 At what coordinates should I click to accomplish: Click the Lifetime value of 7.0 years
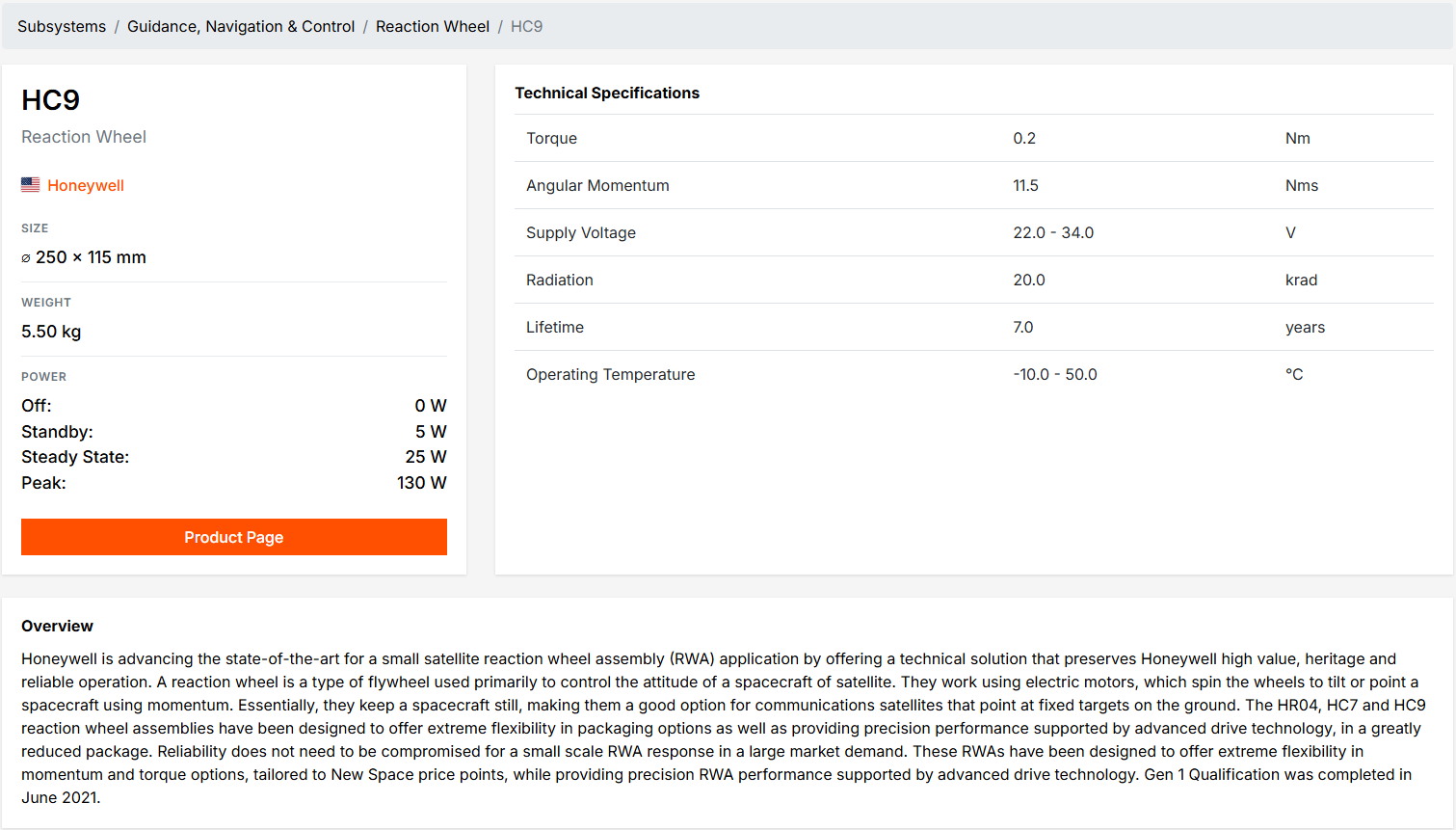tap(1022, 327)
